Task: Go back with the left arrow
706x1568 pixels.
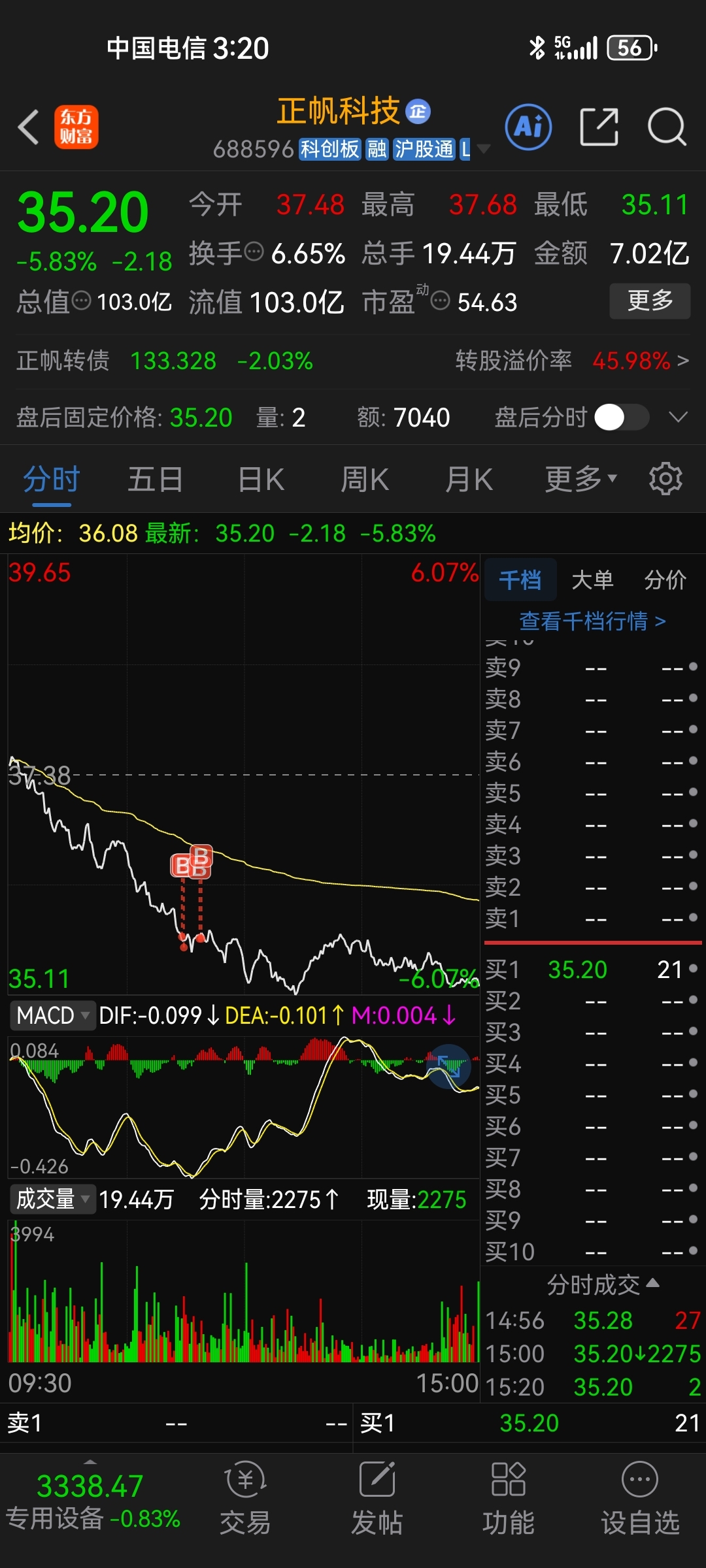Action: pos(29,127)
